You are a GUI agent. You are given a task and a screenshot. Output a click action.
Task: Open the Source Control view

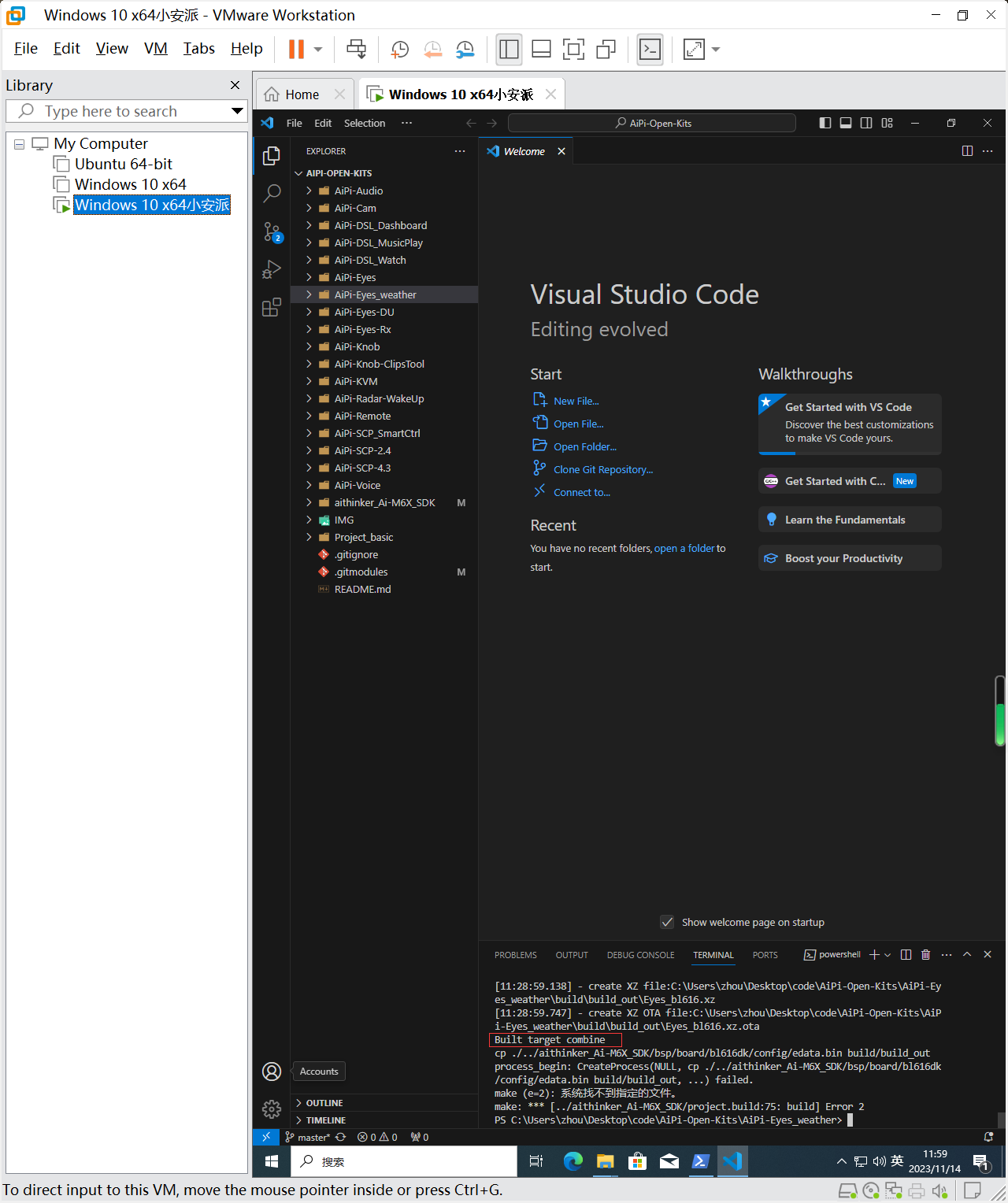[272, 231]
